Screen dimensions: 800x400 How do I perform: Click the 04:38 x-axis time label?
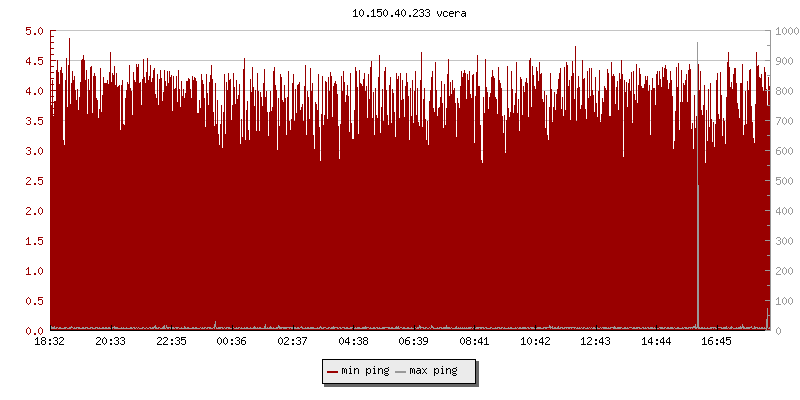(x=353, y=342)
